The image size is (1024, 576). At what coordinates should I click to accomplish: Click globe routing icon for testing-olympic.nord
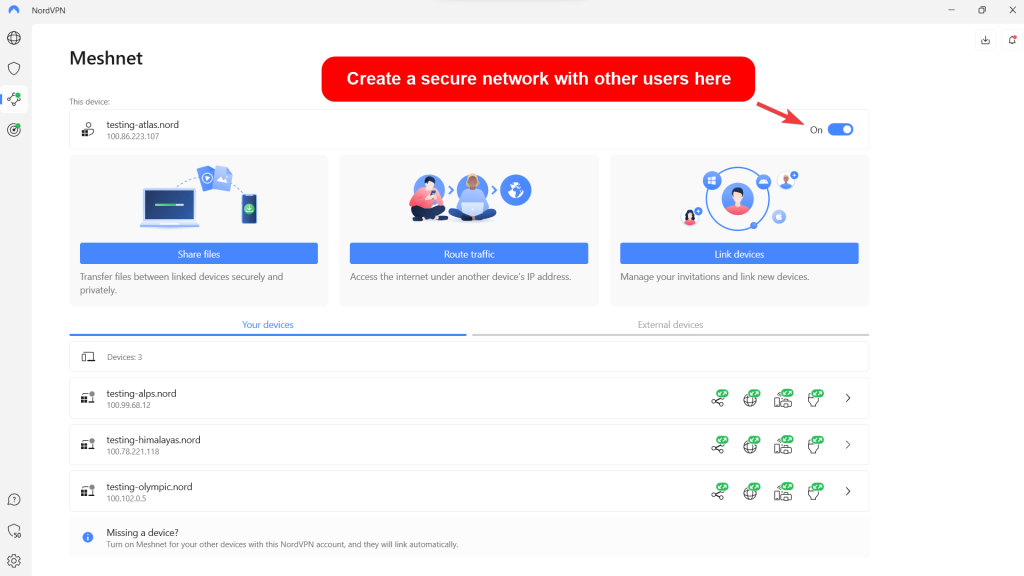751,491
